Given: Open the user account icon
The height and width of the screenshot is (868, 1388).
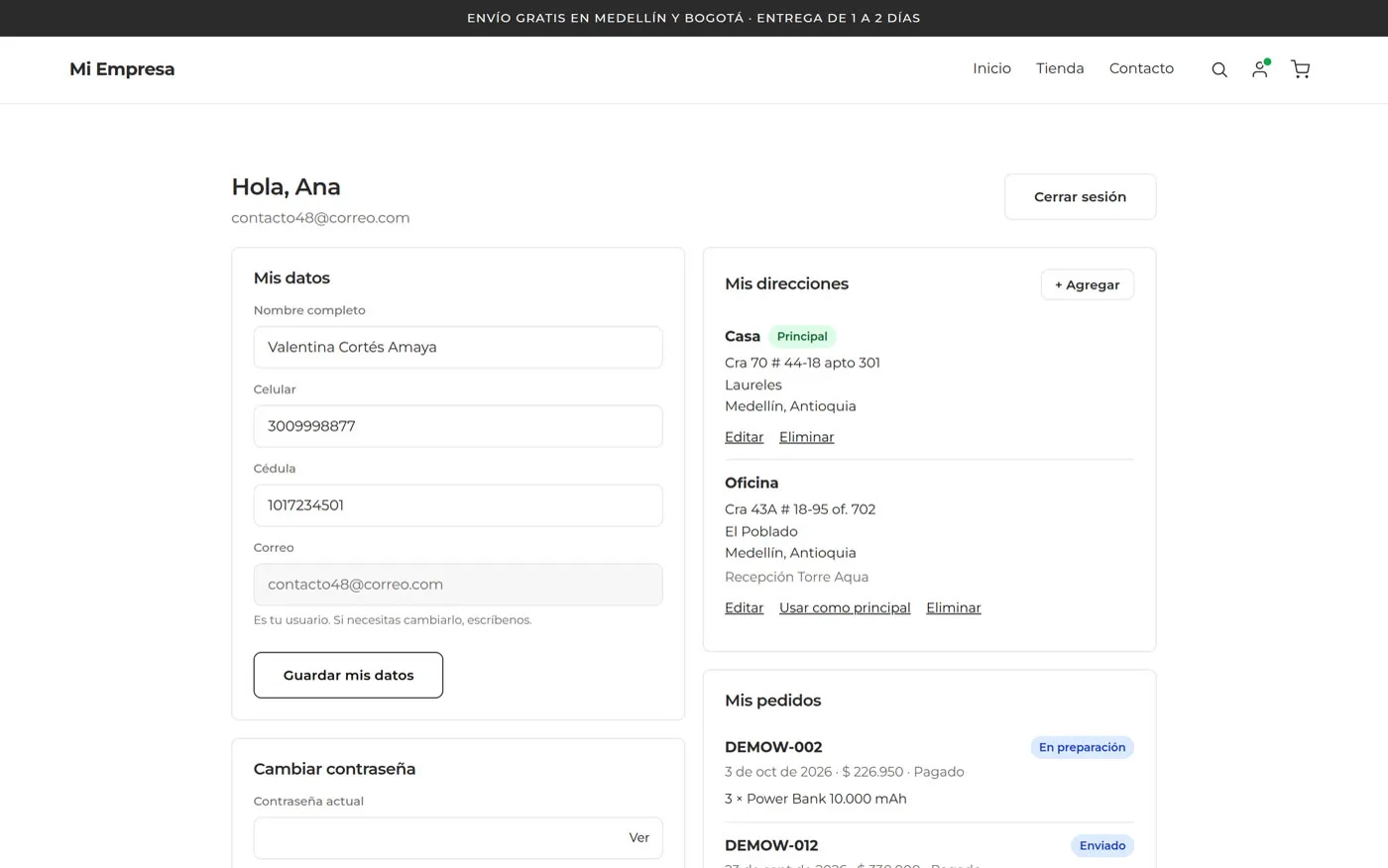Looking at the screenshot, I should click(1260, 68).
